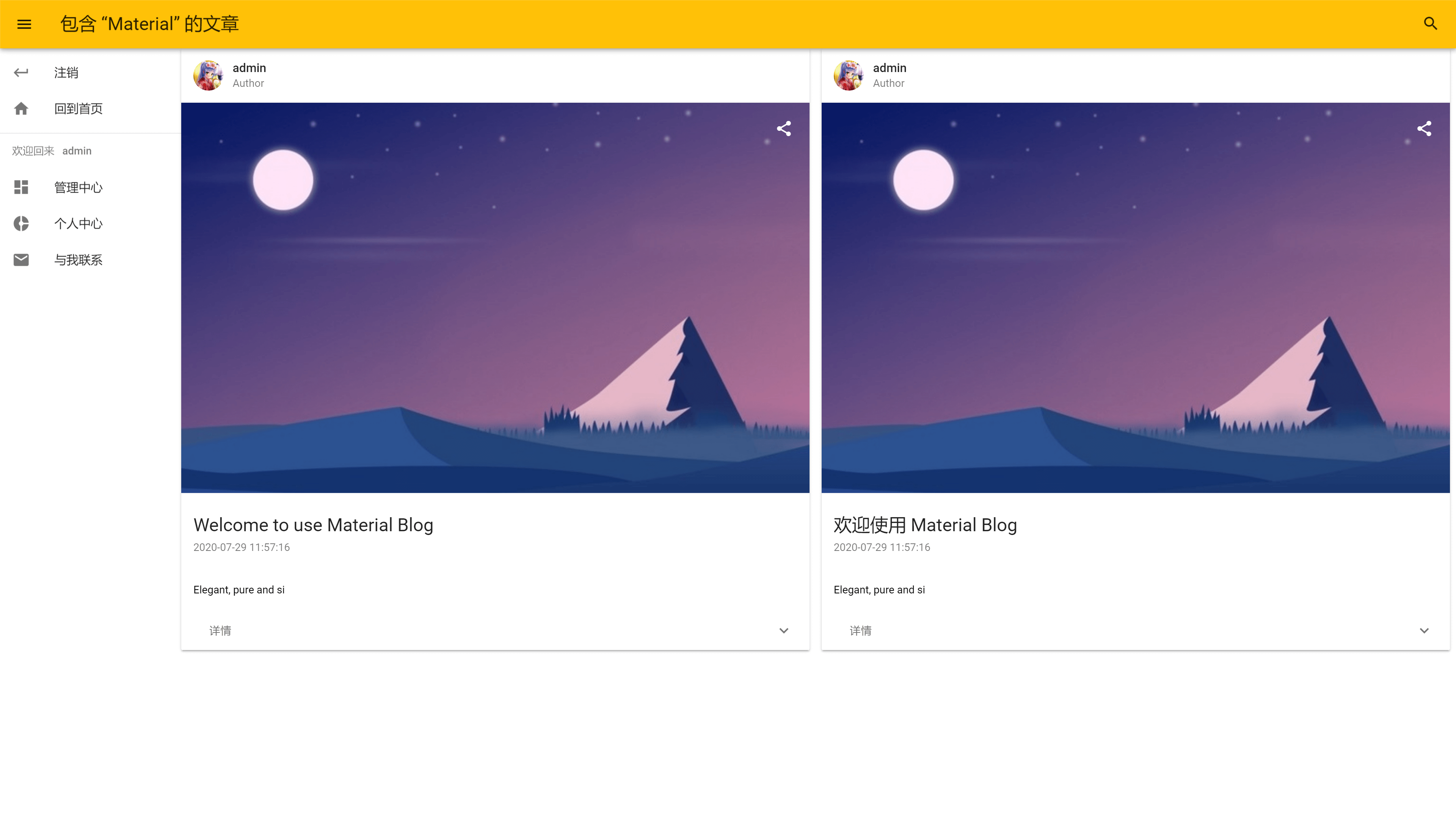Open the 欢迎使用 Material Blog title
This screenshot has width=1456, height=819.
tap(925, 524)
